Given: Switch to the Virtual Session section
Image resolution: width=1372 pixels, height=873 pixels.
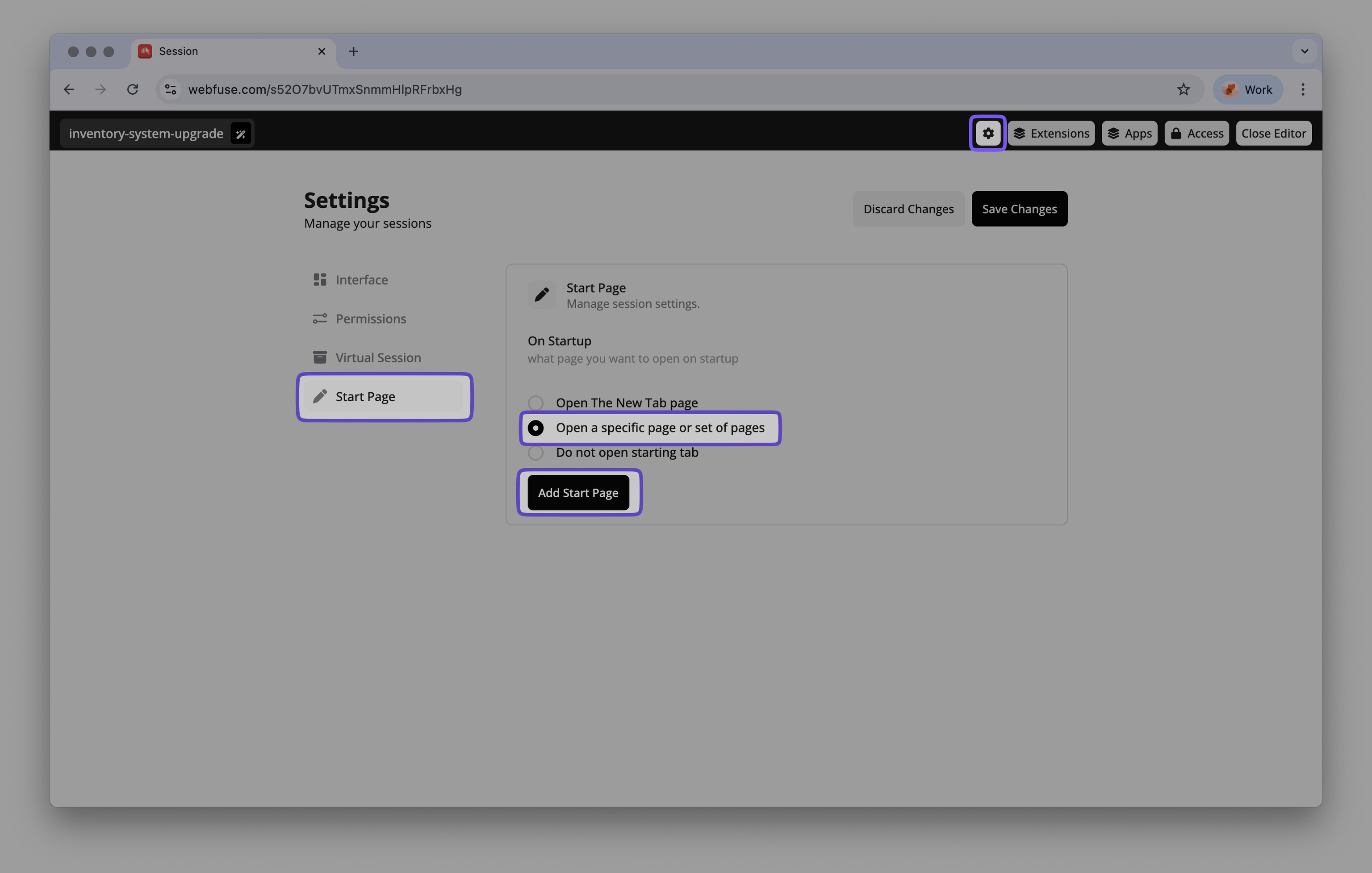Looking at the screenshot, I should [378, 357].
